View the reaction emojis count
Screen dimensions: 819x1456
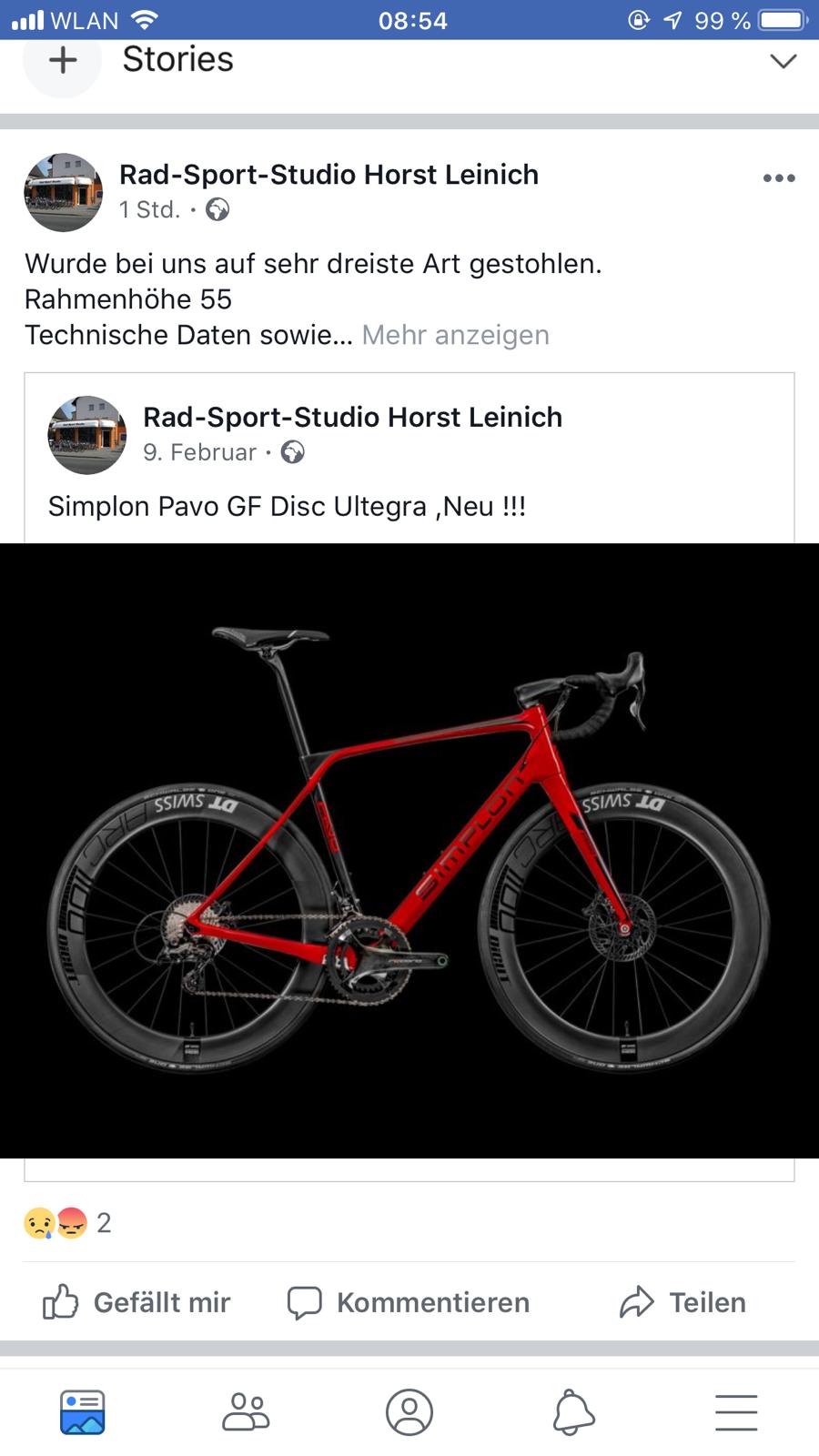[x=67, y=1223]
